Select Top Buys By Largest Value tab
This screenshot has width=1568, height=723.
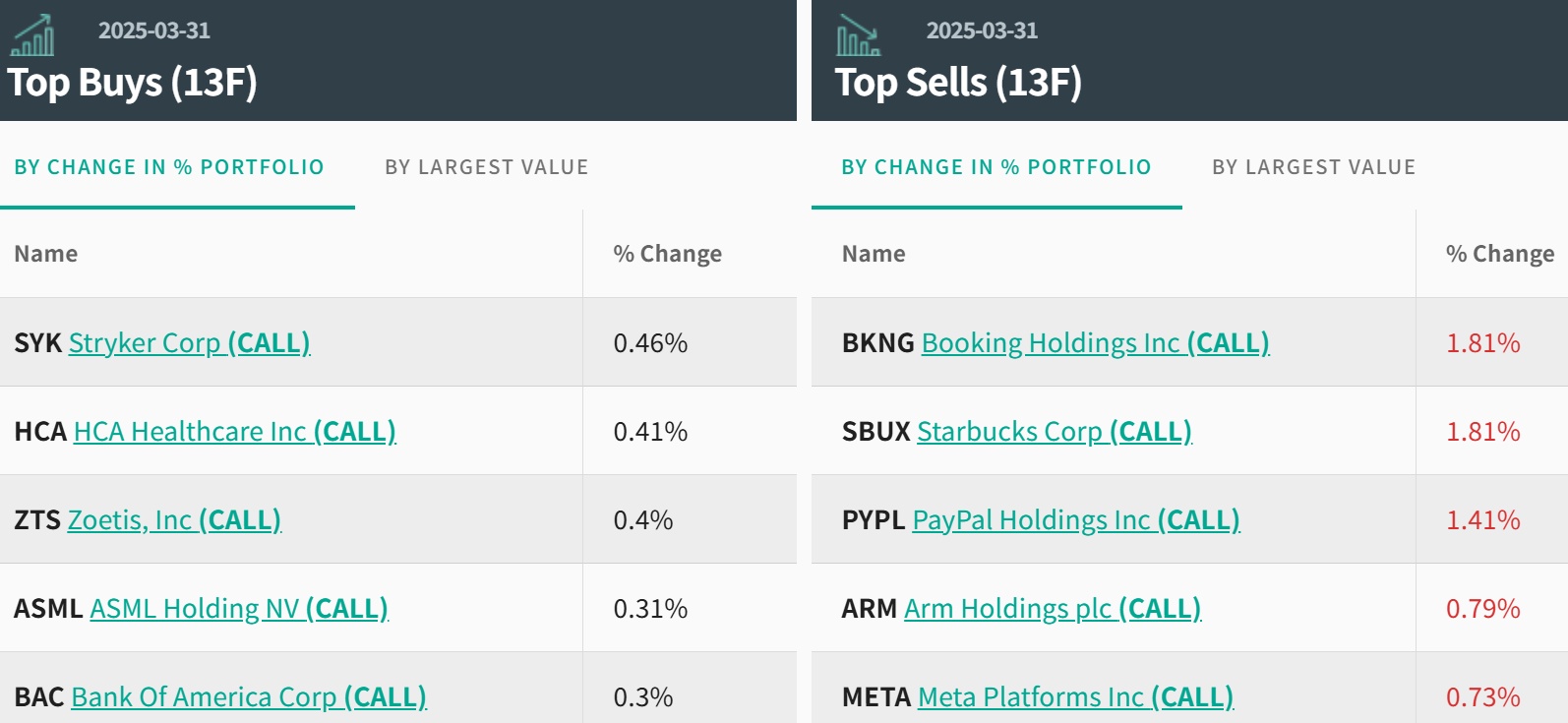point(486,167)
